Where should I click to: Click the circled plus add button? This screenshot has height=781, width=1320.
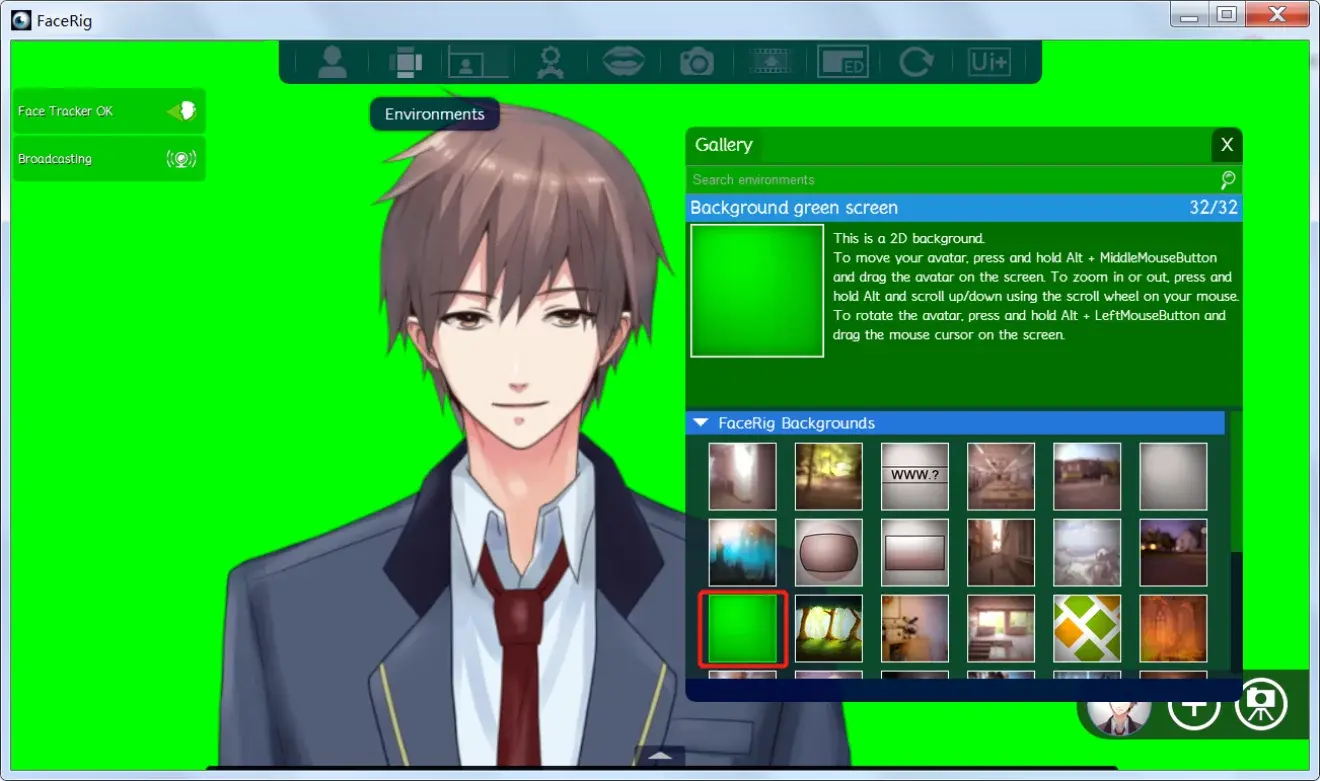point(1194,706)
